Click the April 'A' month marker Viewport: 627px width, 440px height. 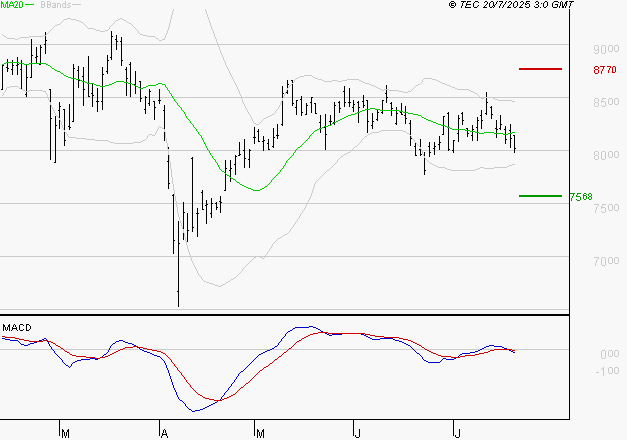[x=162, y=433]
